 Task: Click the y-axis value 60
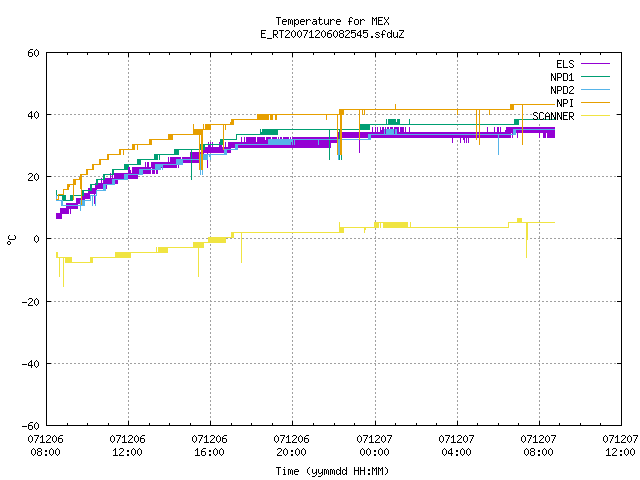click(x=33, y=53)
